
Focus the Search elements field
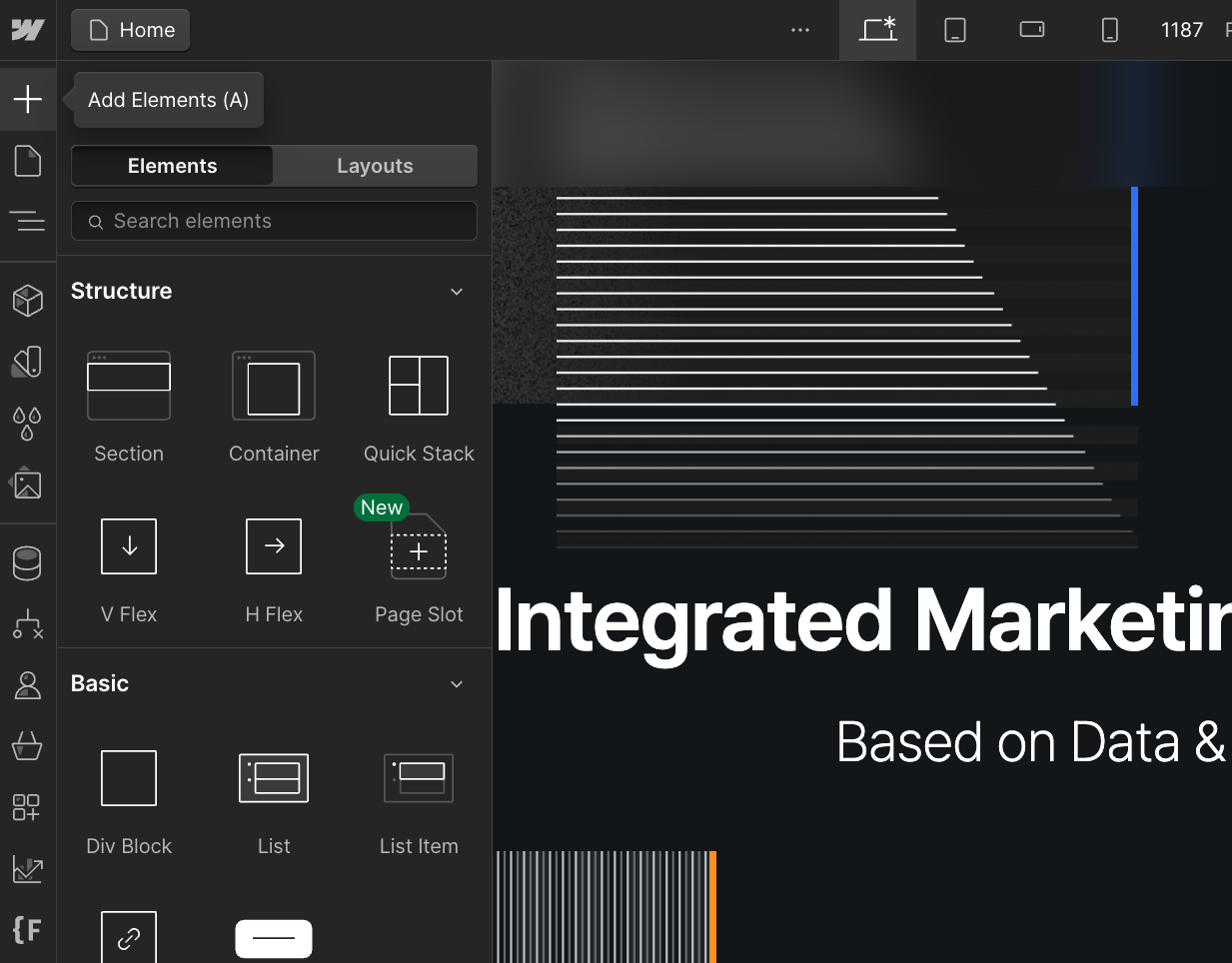point(274,221)
